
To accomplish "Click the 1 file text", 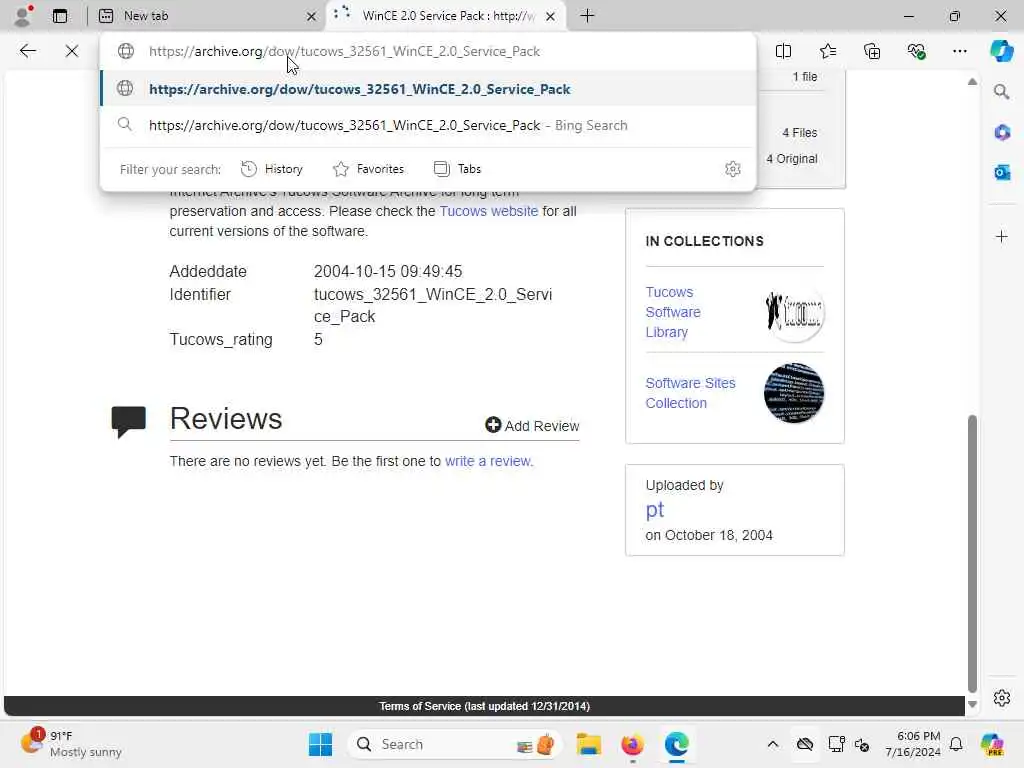I will click(805, 76).
